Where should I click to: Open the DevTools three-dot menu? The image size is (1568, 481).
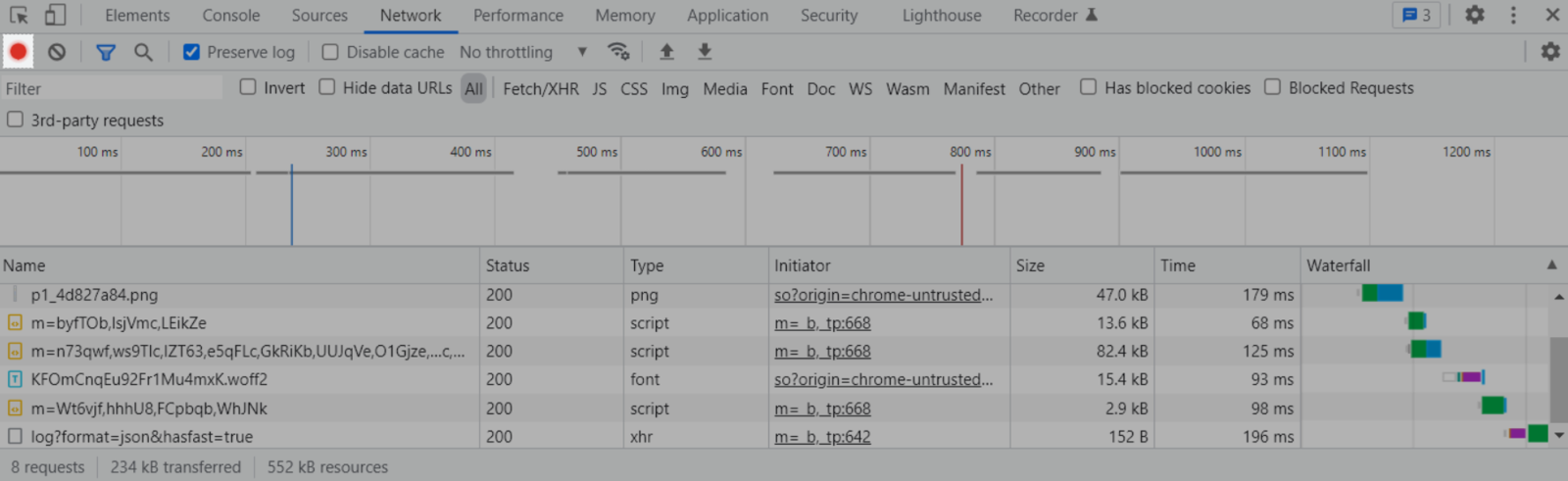click(x=1513, y=15)
